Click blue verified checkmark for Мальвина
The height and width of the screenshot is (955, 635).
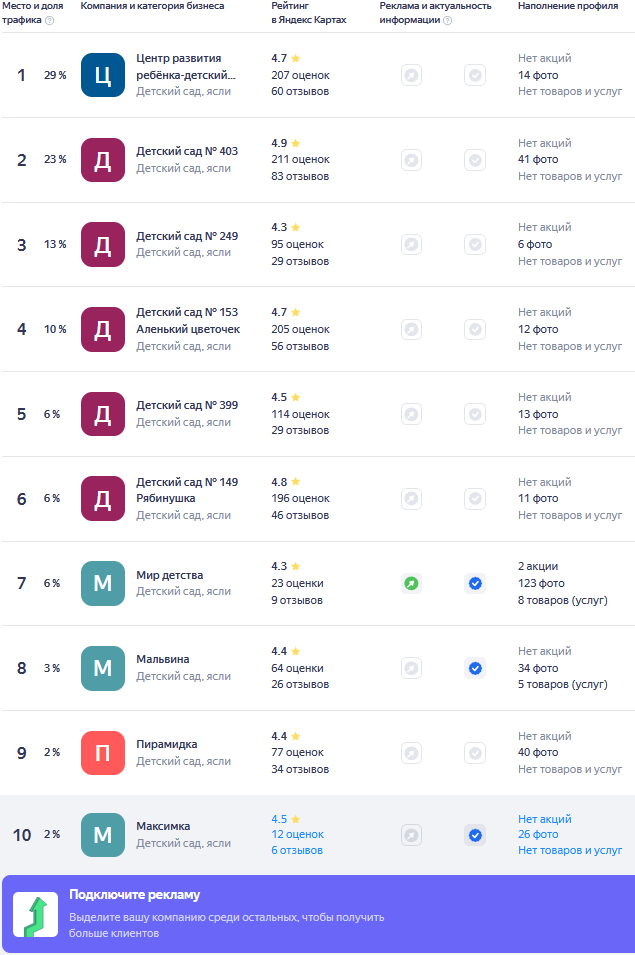coord(475,668)
